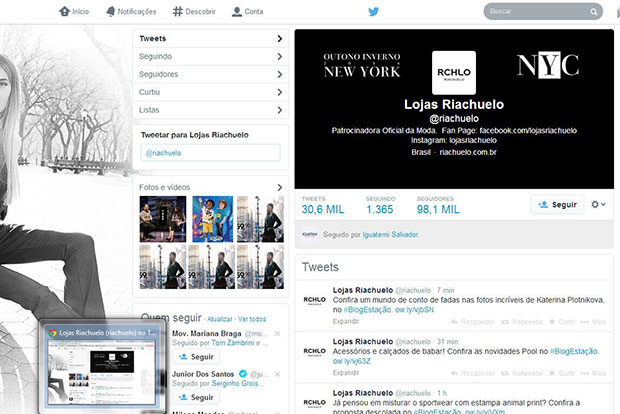The image size is (620, 414).
Task: Click the search magnifier icon
Action: (x=594, y=12)
